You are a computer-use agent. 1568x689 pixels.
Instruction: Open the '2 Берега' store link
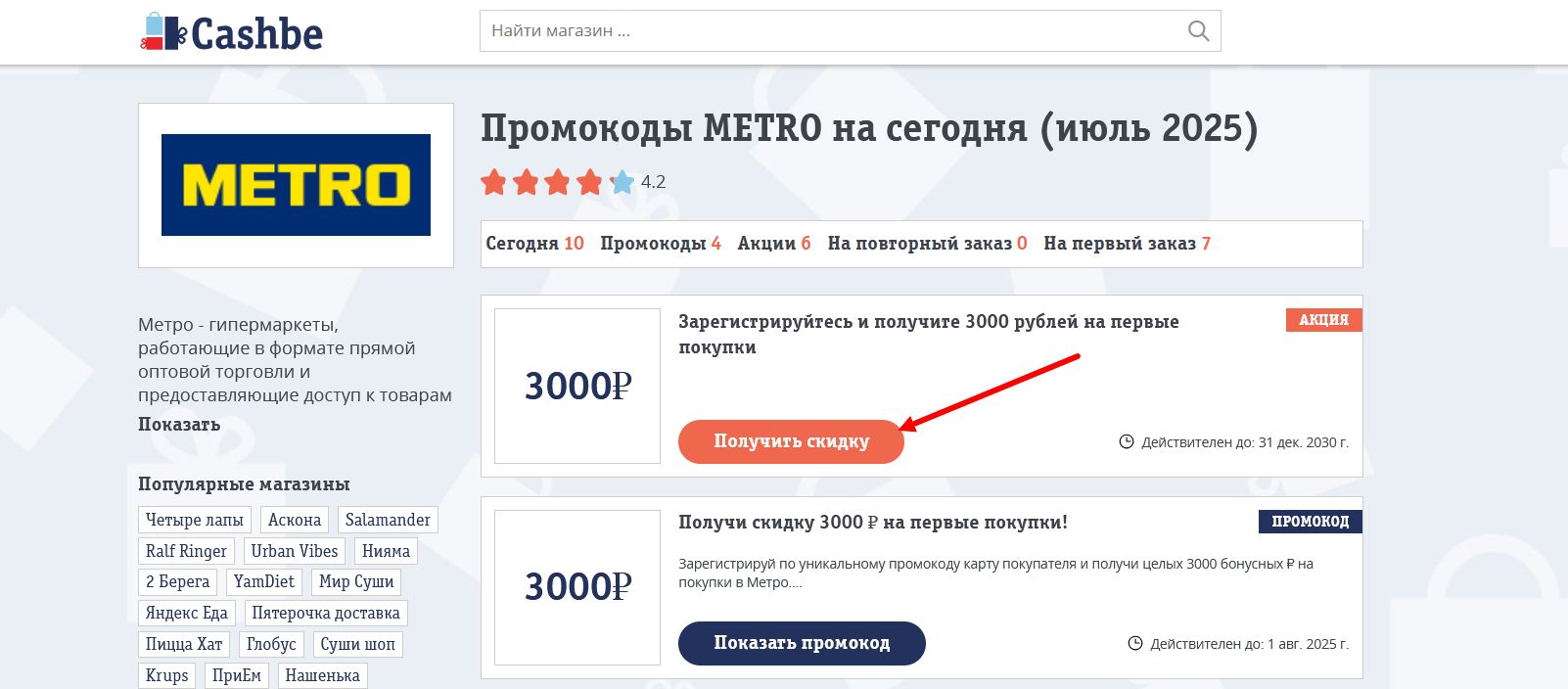(x=178, y=581)
